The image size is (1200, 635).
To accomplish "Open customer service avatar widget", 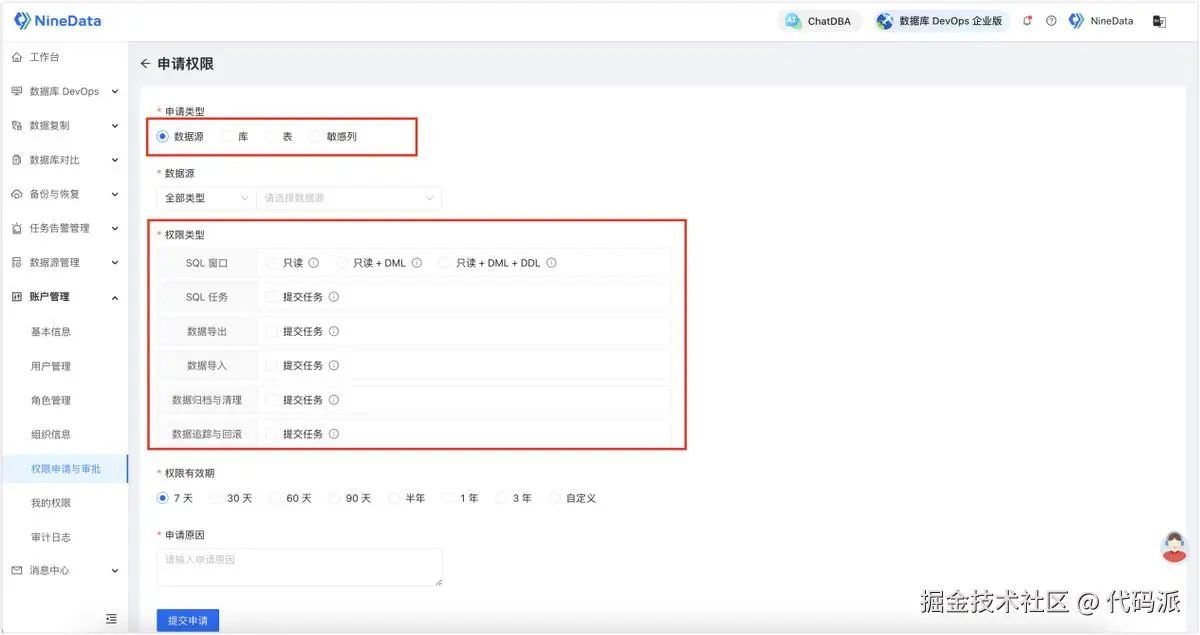I will (1173, 547).
